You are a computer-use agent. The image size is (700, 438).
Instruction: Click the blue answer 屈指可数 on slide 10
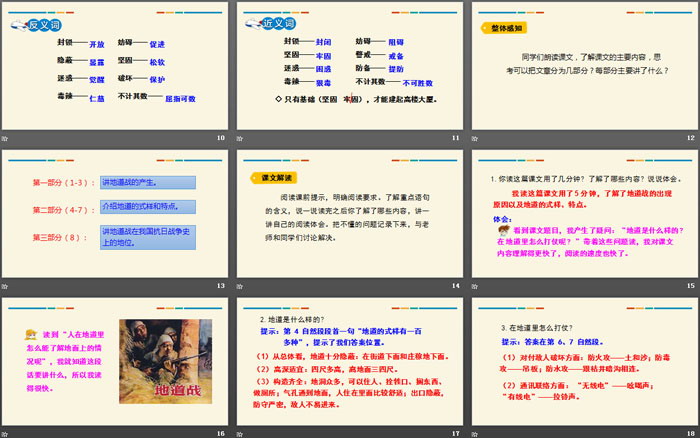coord(180,99)
